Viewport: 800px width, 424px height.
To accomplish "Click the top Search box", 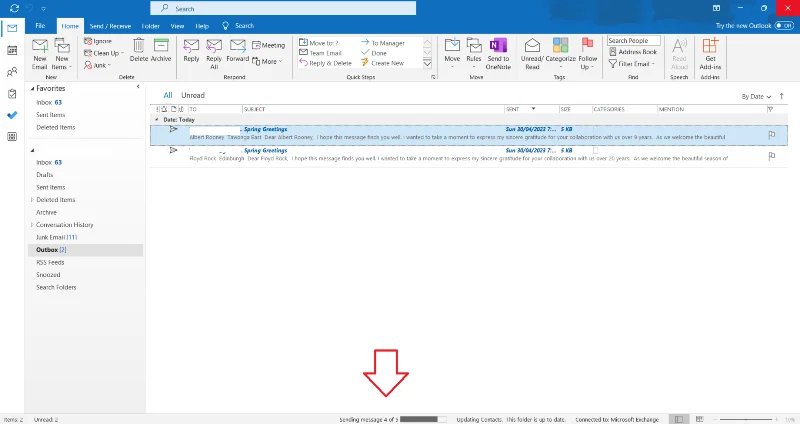I will click(x=283, y=9).
